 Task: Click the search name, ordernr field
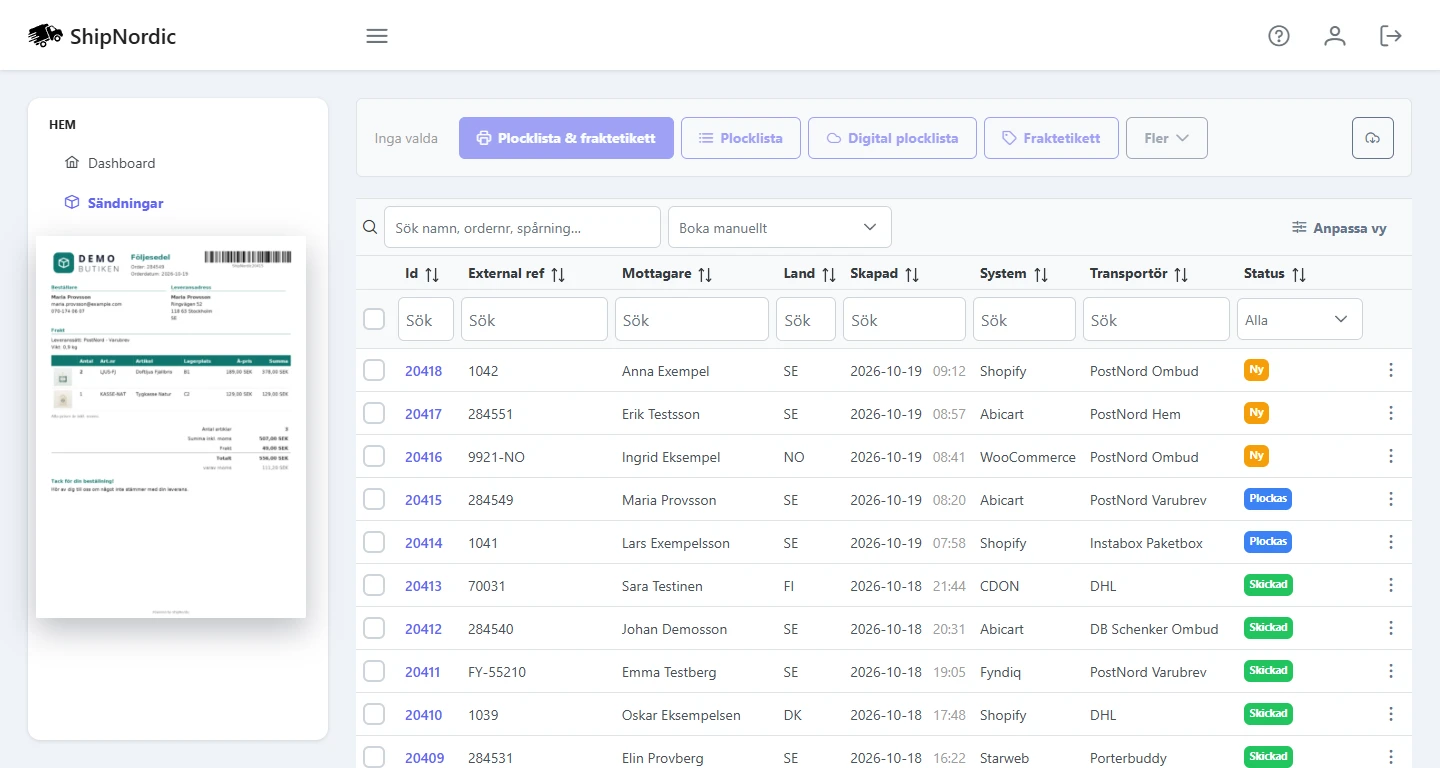(522, 228)
